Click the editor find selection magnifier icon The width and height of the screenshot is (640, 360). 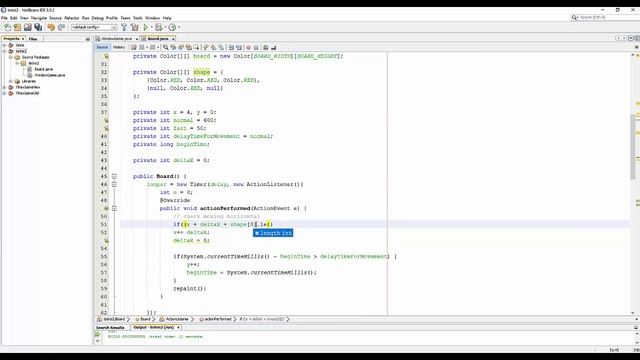pyautogui.click(x=165, y=47)
